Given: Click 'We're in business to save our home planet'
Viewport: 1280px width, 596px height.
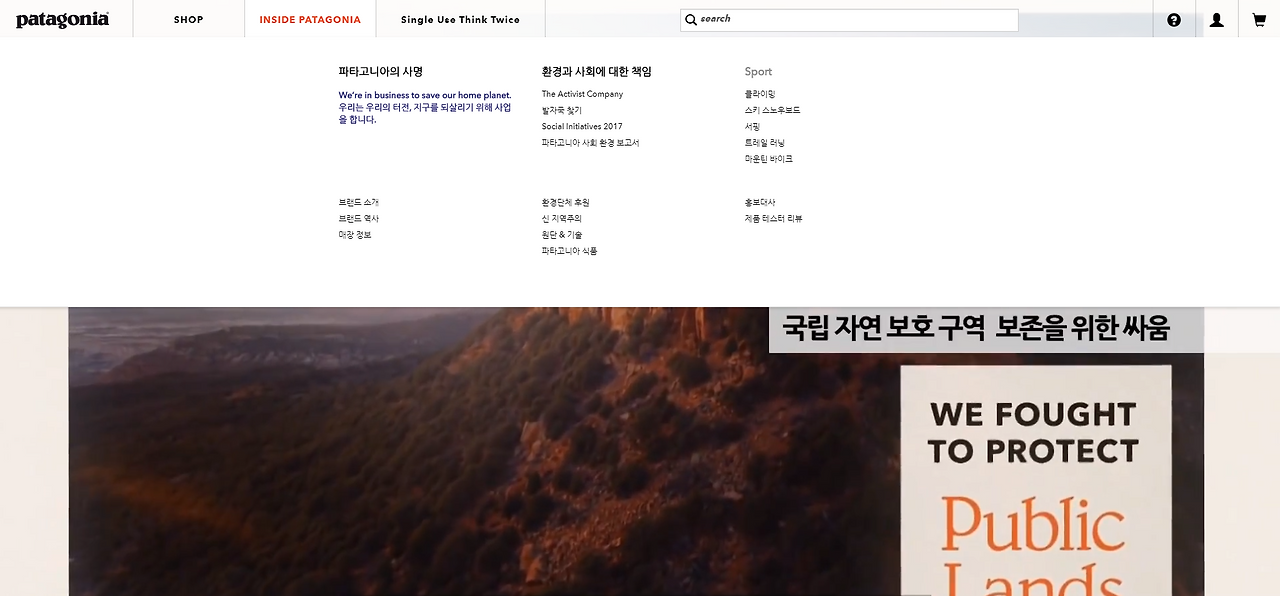Looking at the screenshot, I should point(425,95).
